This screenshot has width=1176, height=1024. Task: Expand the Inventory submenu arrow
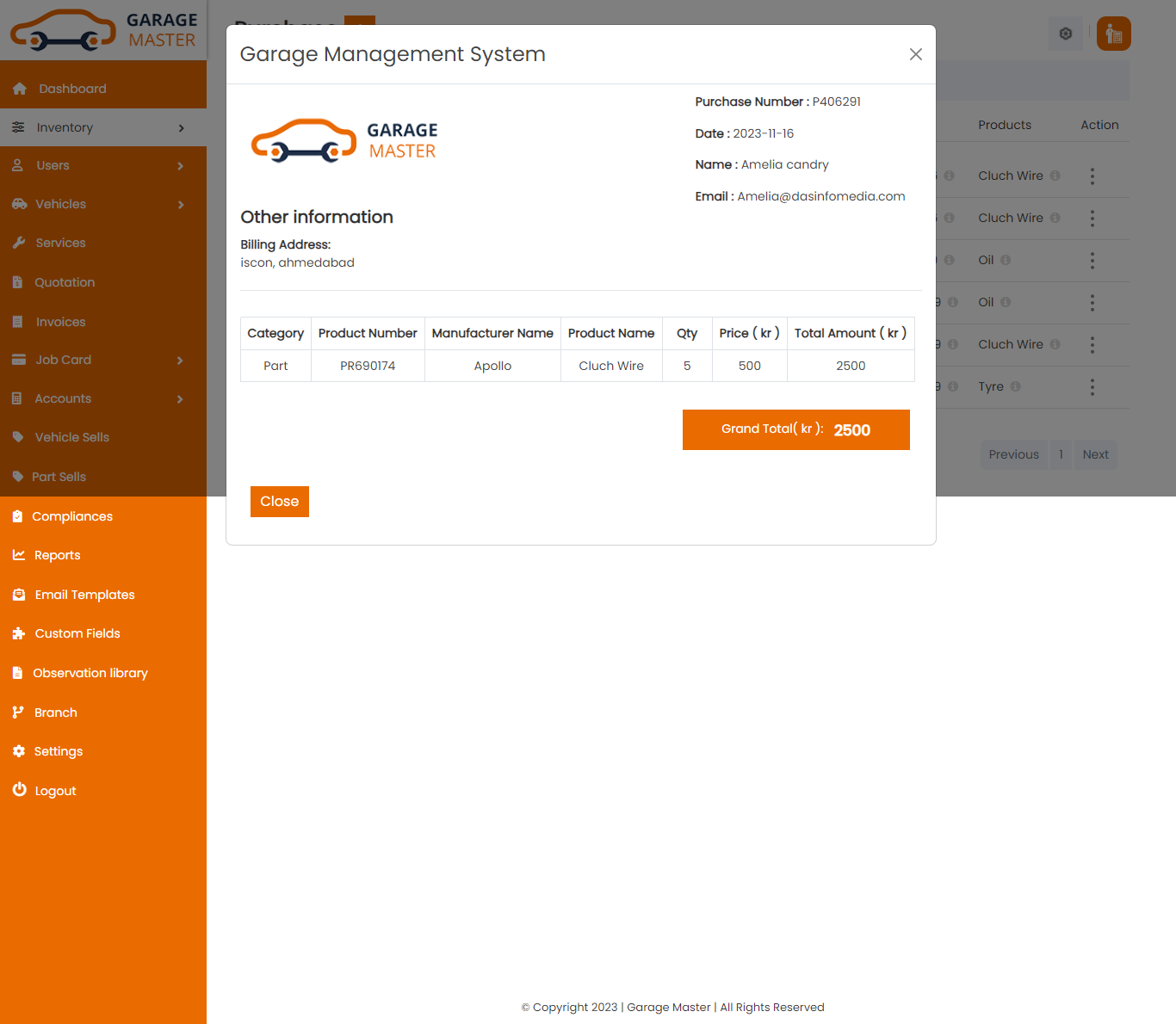[181, 128]
